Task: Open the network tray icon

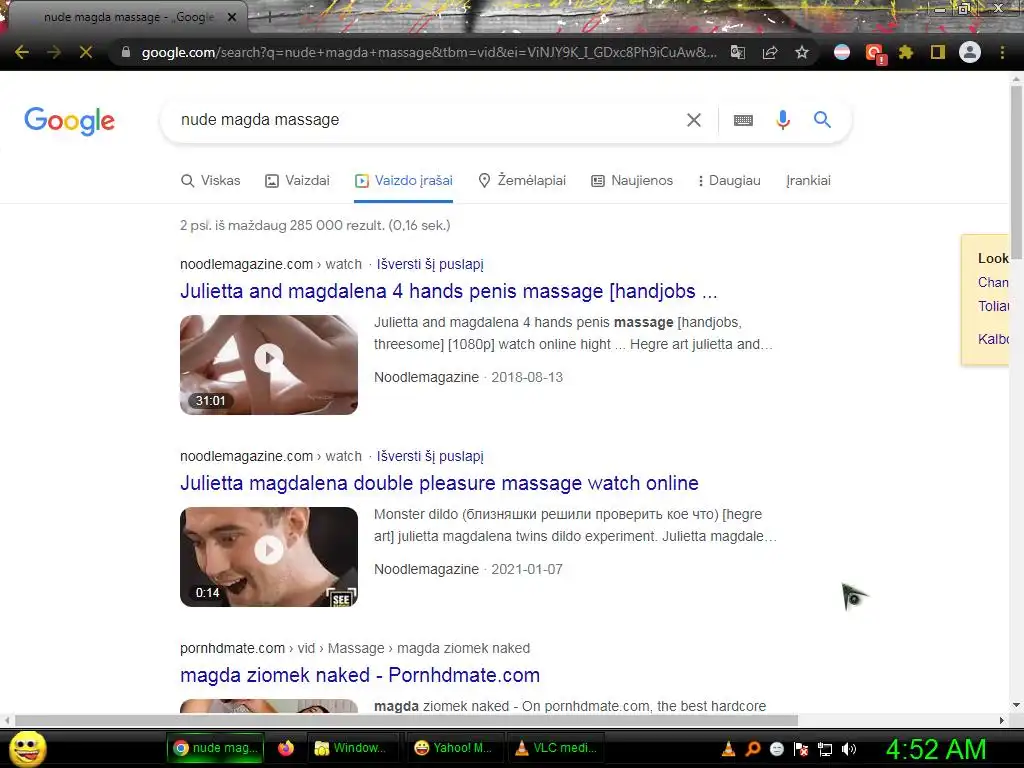Action: [825, 749]
